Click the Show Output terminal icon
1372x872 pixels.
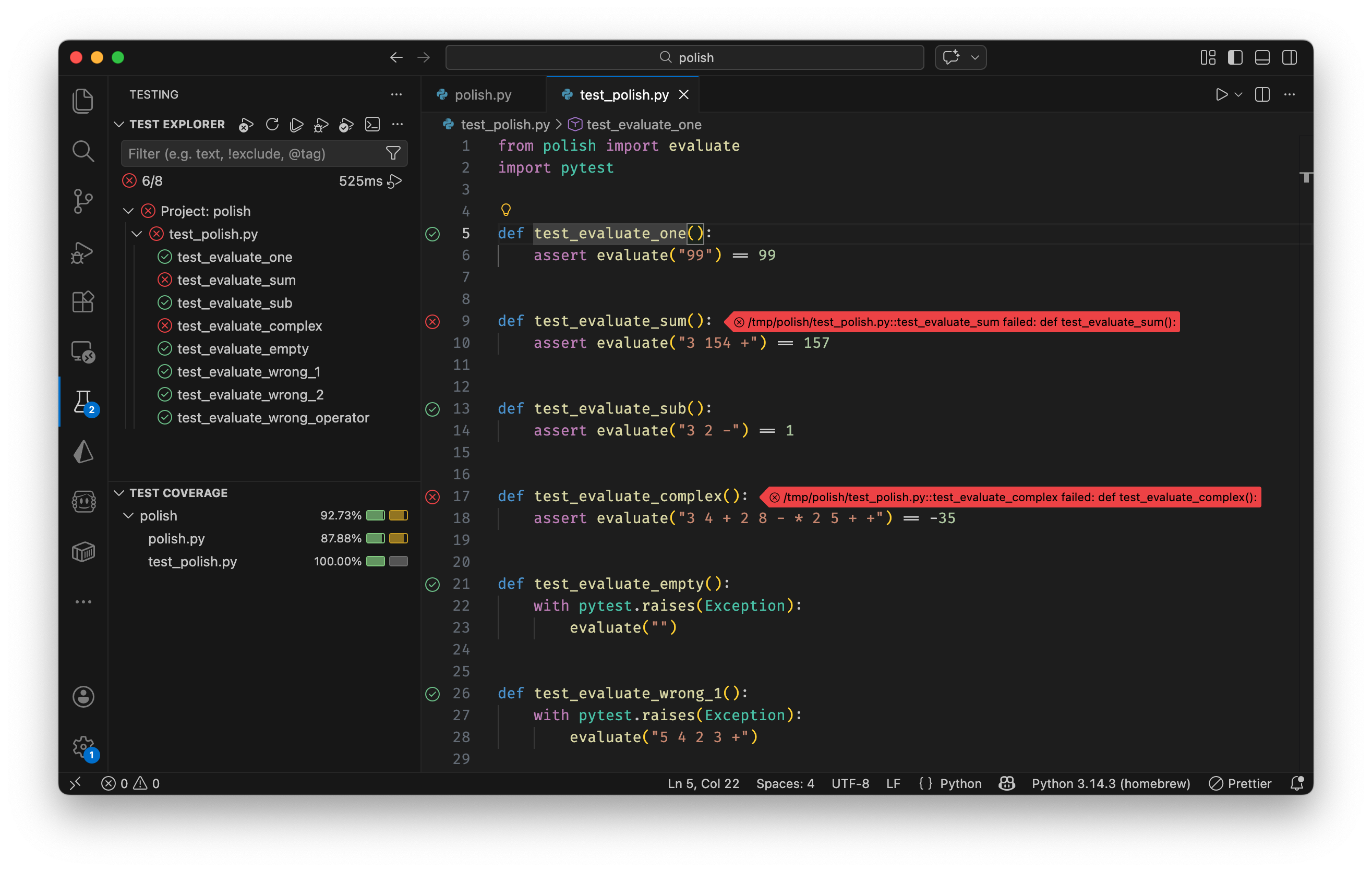[372, 124]
